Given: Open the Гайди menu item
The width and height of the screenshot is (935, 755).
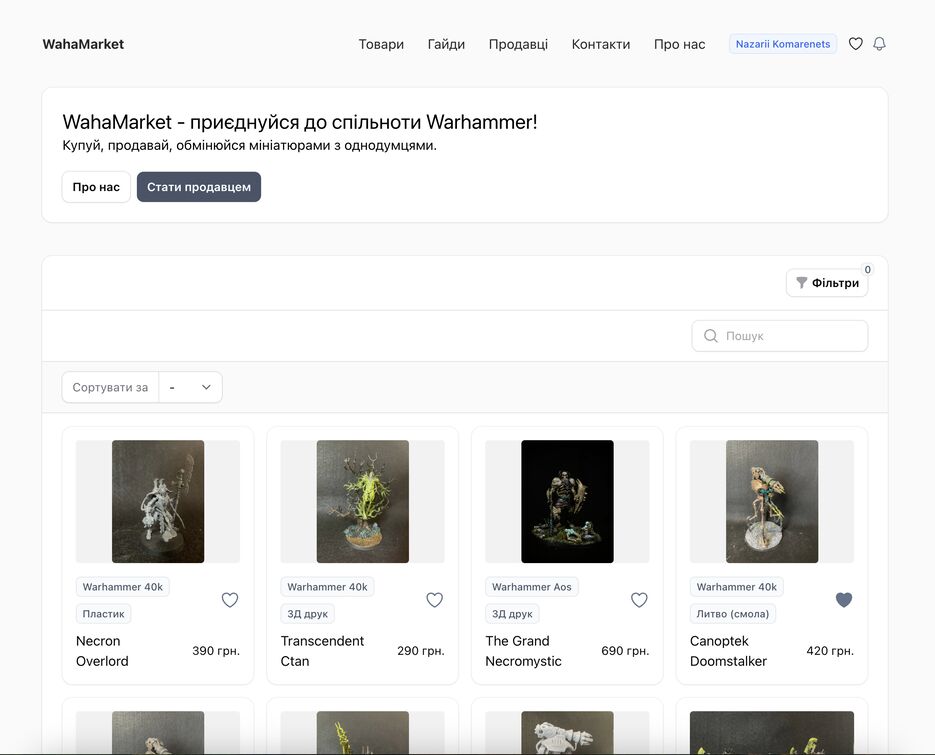Looking at the screenshot, I should [446, 44].
